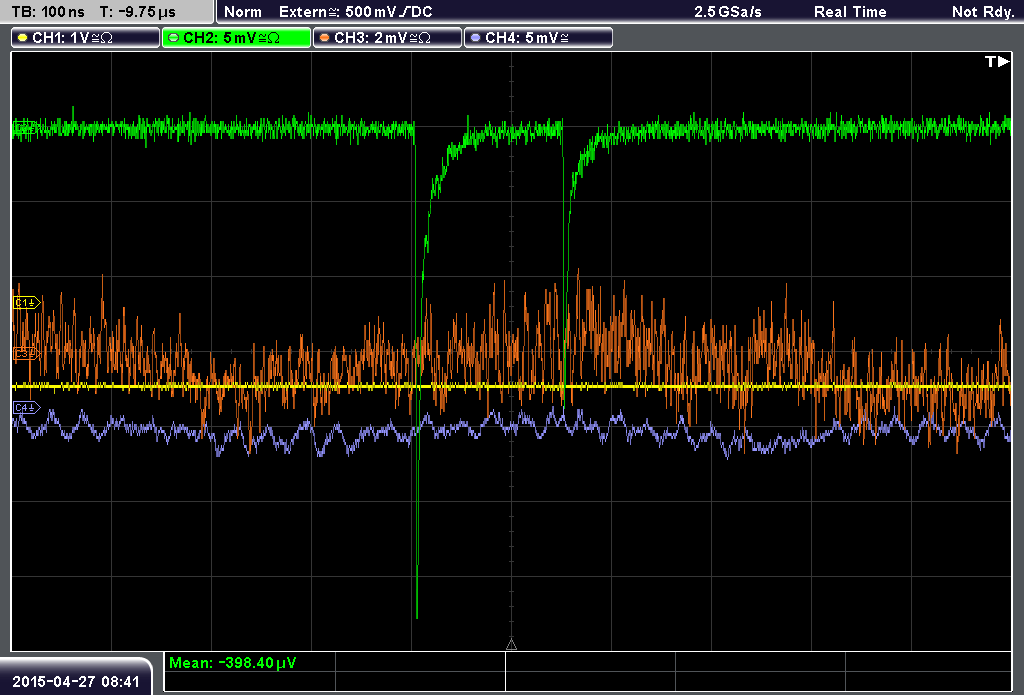Select the CH4 5mV channel tab
The height and width of the screenshot is (695, 1024).
(x=538, y=38)
